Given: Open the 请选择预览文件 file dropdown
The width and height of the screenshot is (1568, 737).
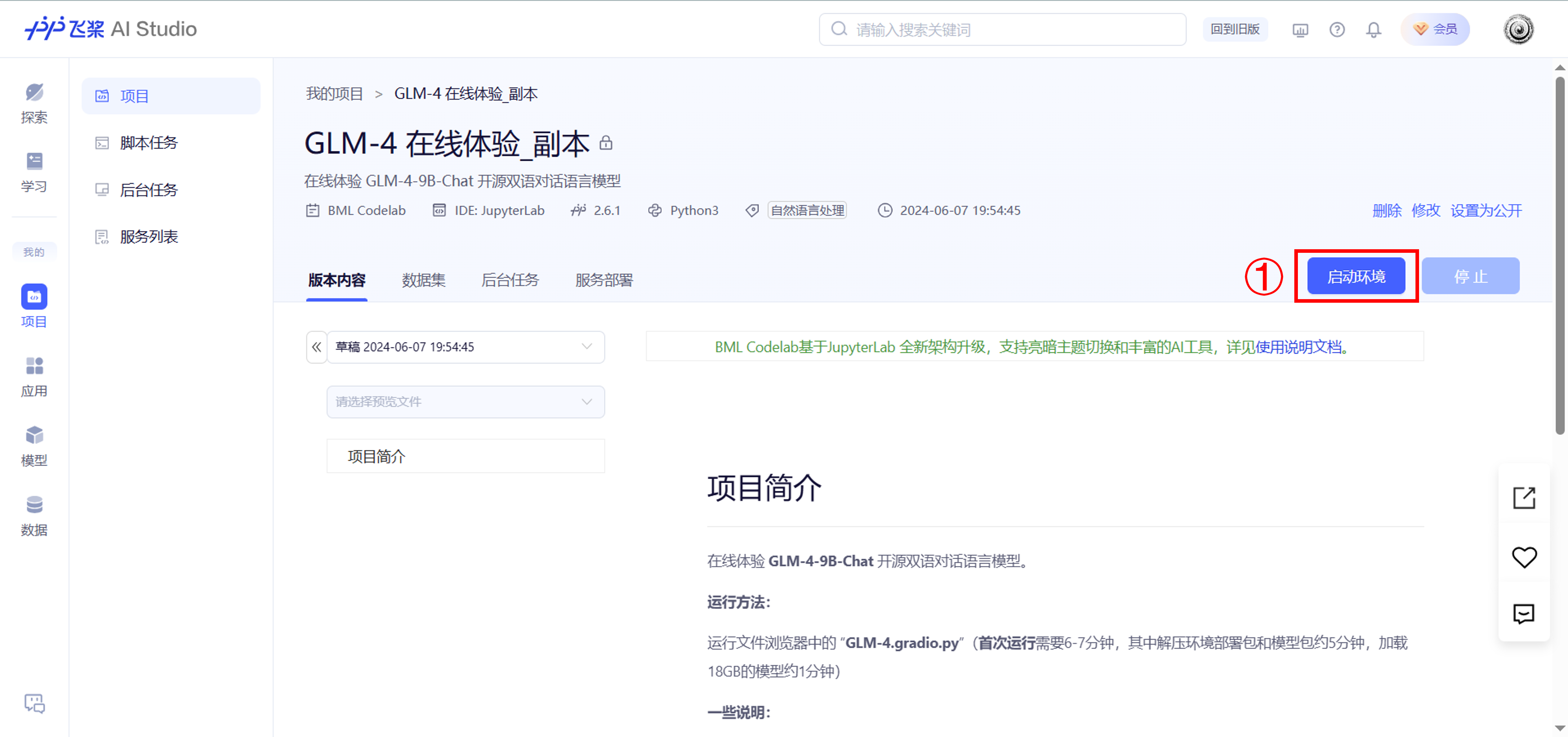Looking at the screenshot, I should point(466,402).
